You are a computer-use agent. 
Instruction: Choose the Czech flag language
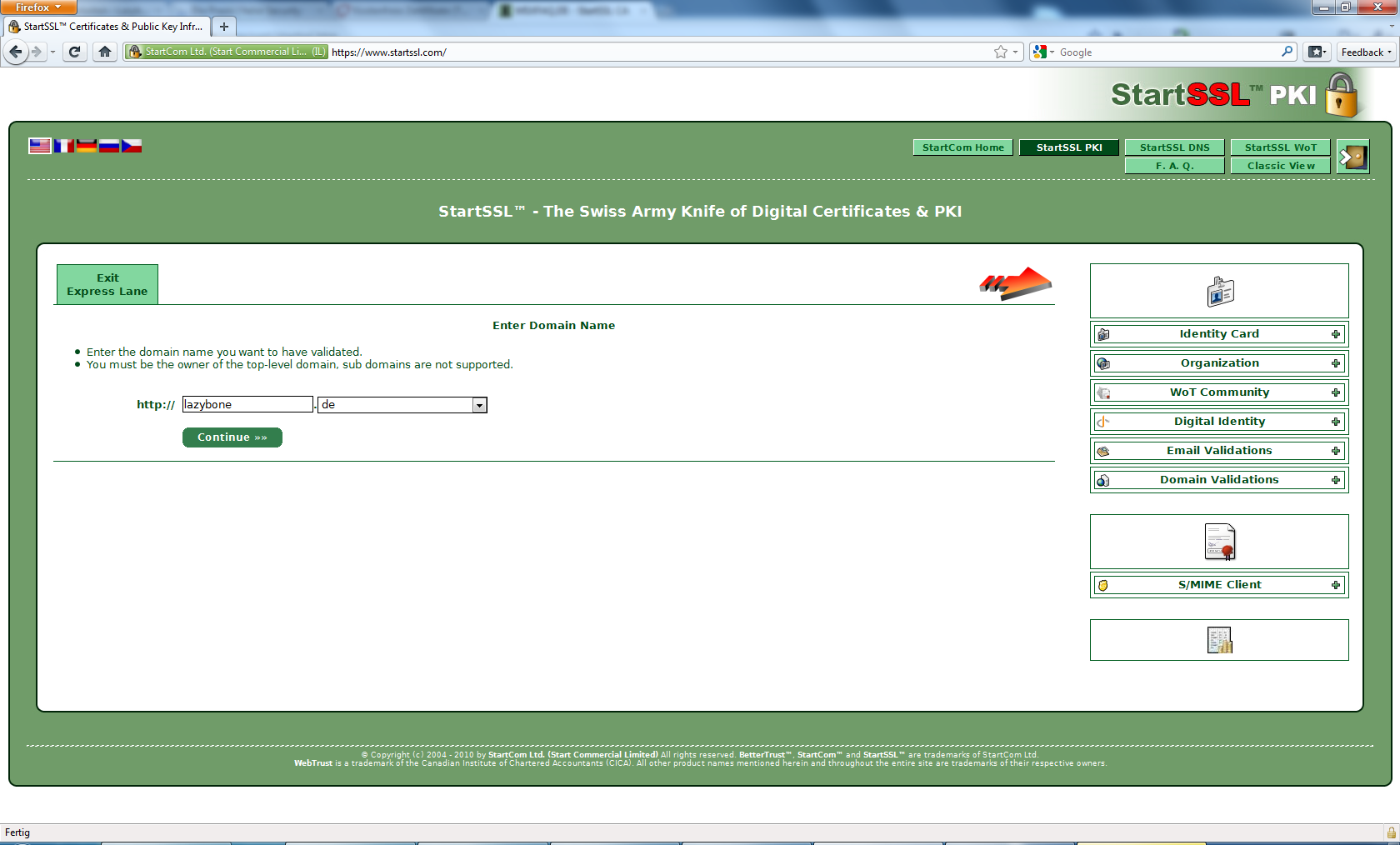132,146
